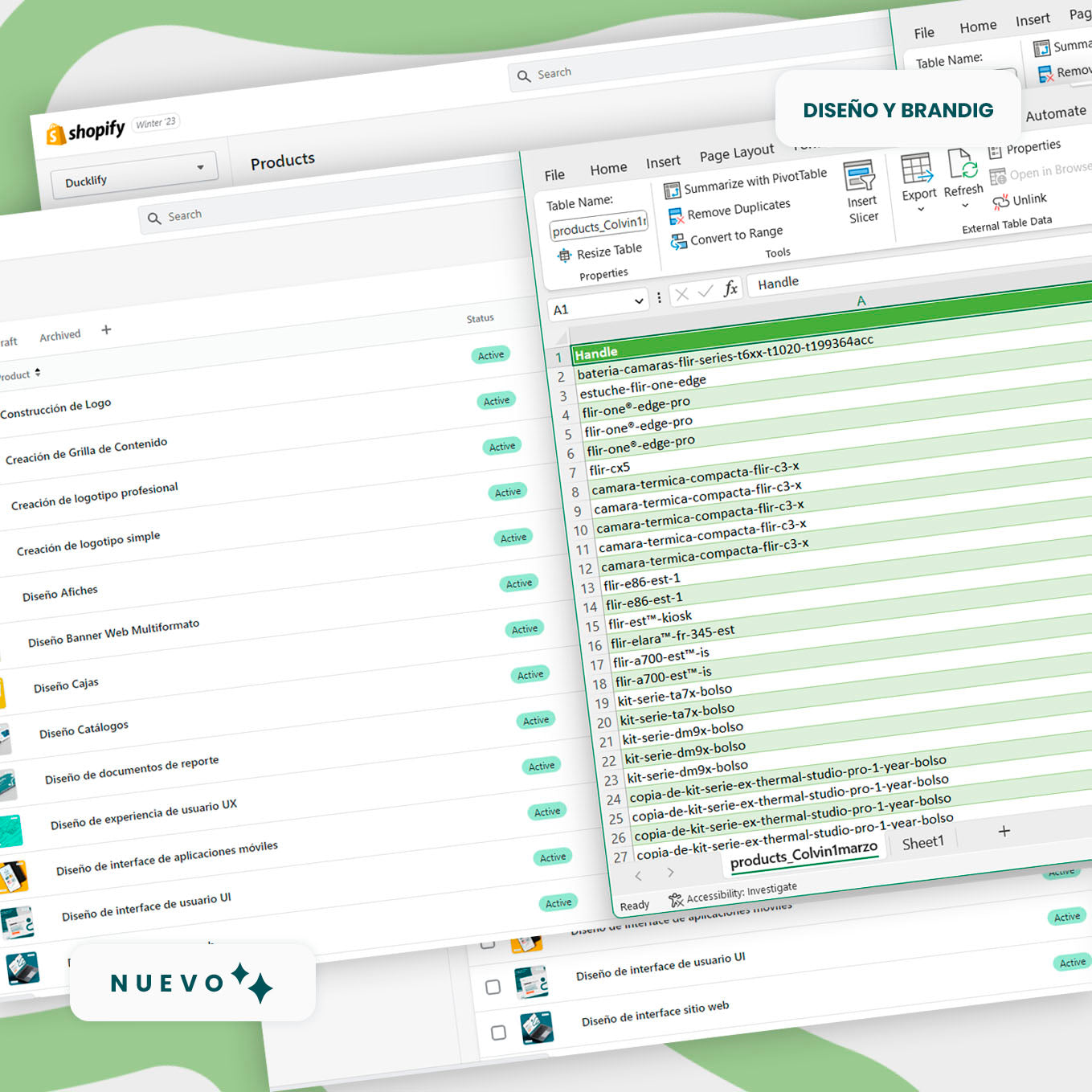Tick checkbox for Diseño de interface sitio web
This screenshot has height=1092, width=1092.
click(x=498, y=1033)
